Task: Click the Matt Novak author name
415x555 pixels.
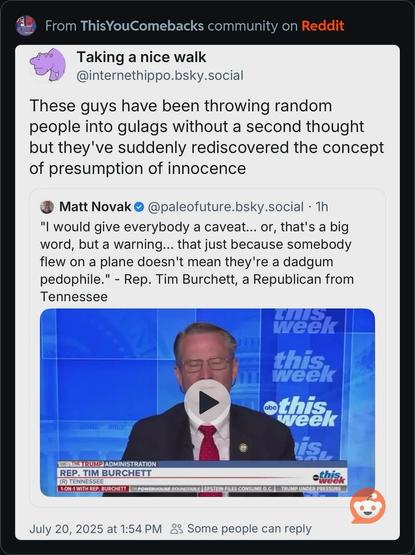Action: tap(95, 207)
